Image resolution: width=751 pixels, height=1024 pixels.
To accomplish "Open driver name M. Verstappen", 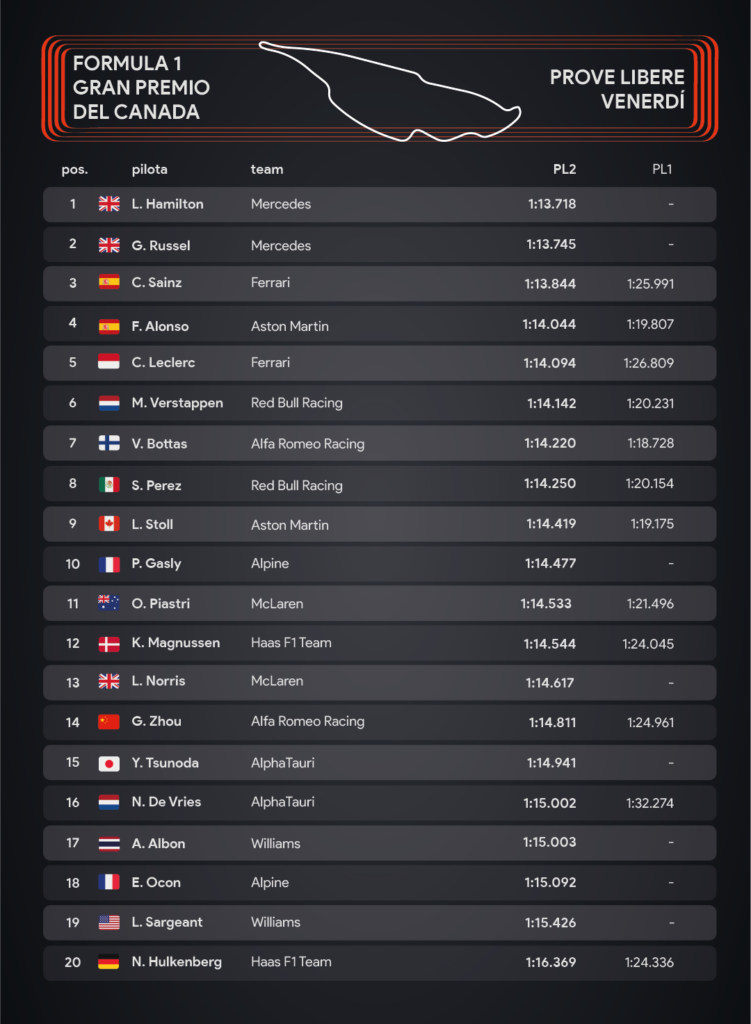I will click(177, 403).
